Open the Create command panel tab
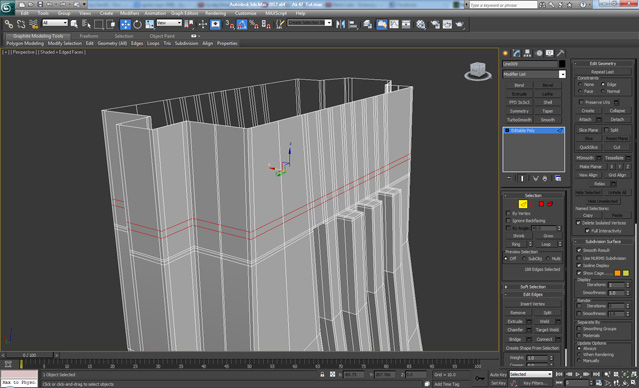639x388 pixels. click(506, 53)
